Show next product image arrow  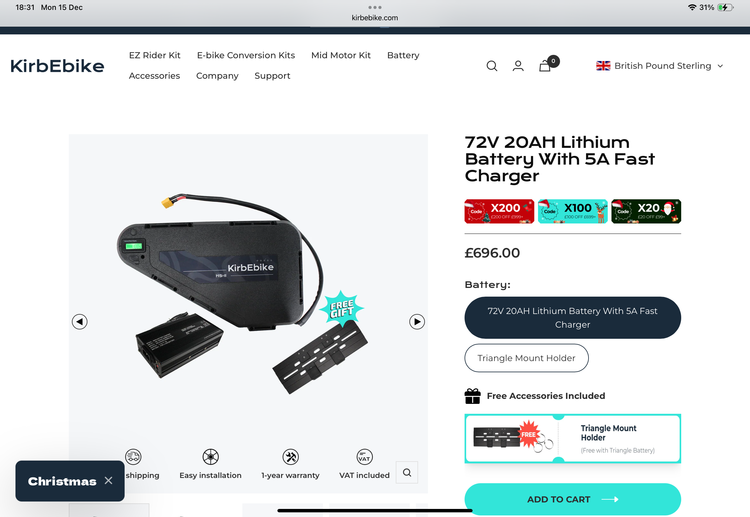pyautogui.click(x=417, y=322)
